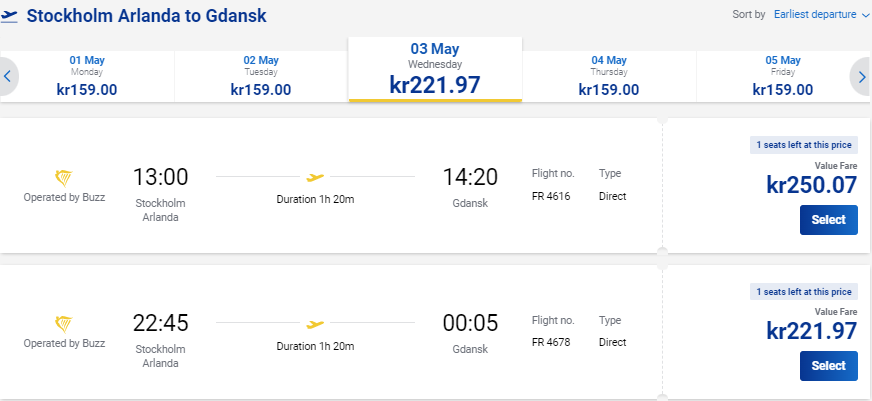Switch to the 05 May Friday tab

tap(783, 76)
